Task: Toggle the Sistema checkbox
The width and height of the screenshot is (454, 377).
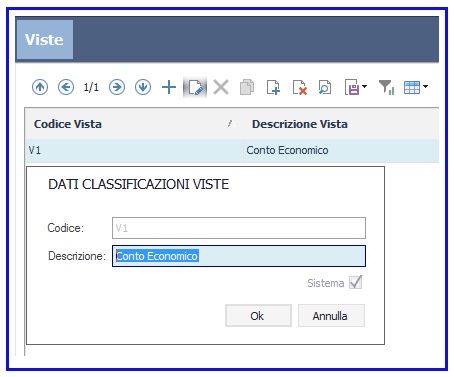Action: (355, 283)
